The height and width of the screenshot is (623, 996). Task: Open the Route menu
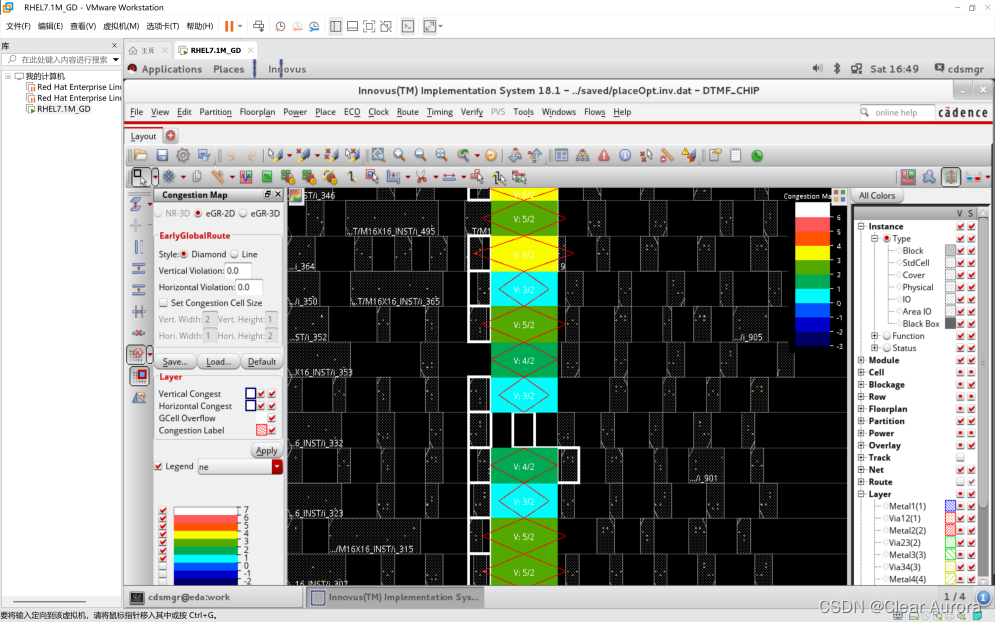(408, 112)
